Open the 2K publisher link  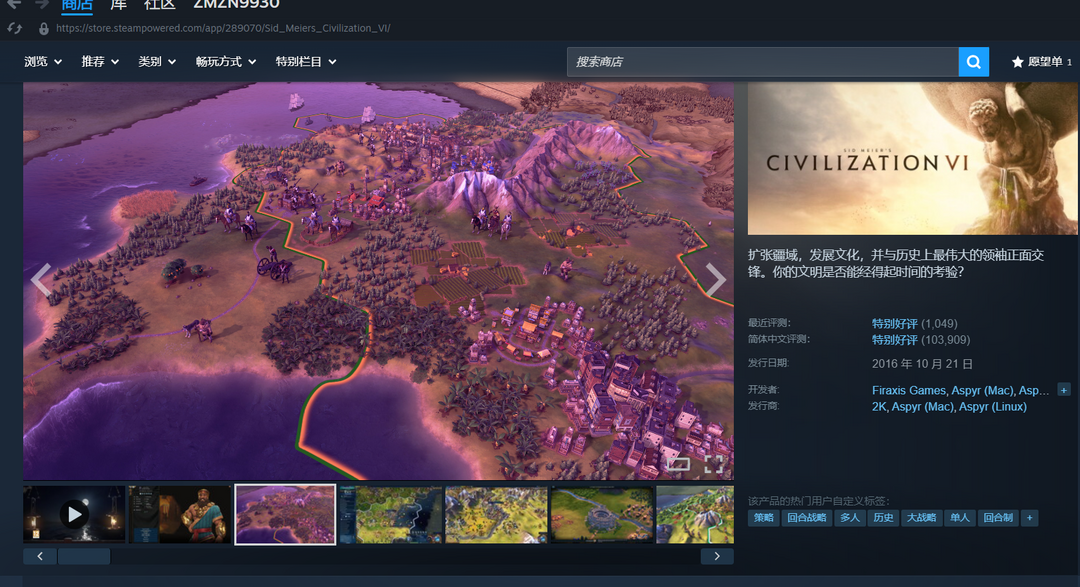(879, 406)
